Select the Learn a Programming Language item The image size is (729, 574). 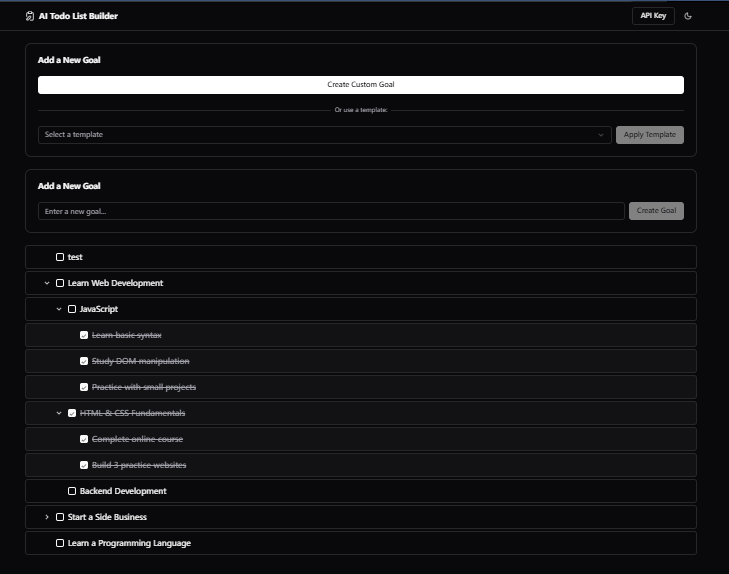tap(129, 543)
